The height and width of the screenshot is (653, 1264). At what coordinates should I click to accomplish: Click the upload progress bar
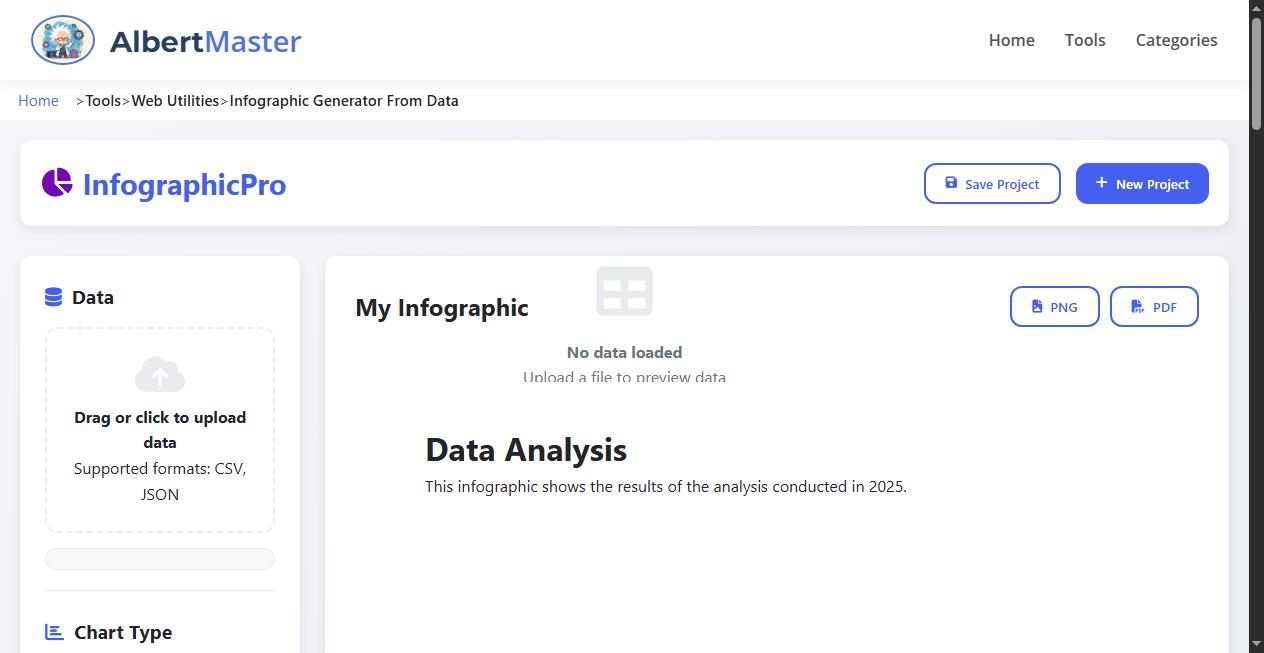[160, 559]
